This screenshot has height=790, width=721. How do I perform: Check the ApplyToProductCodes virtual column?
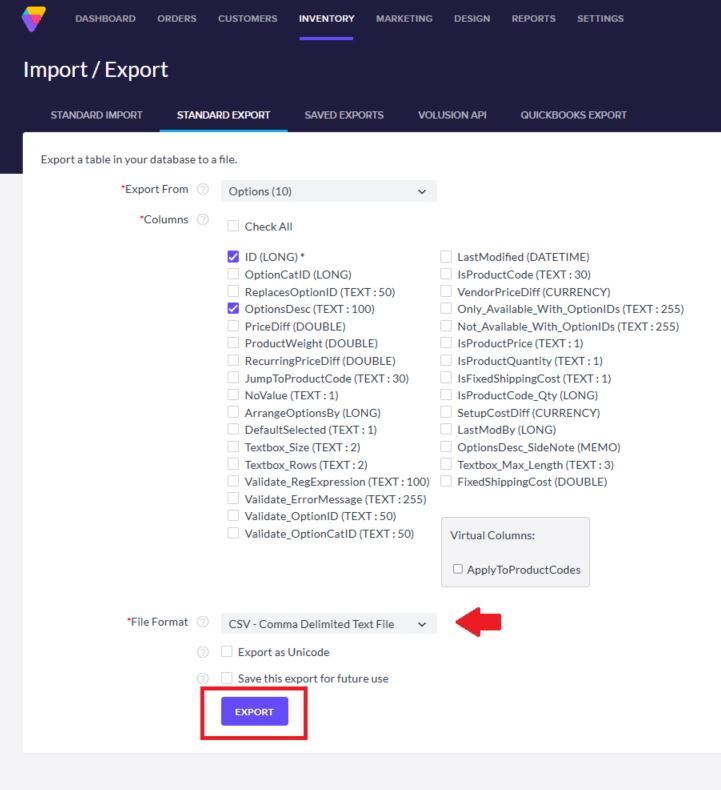457,569
